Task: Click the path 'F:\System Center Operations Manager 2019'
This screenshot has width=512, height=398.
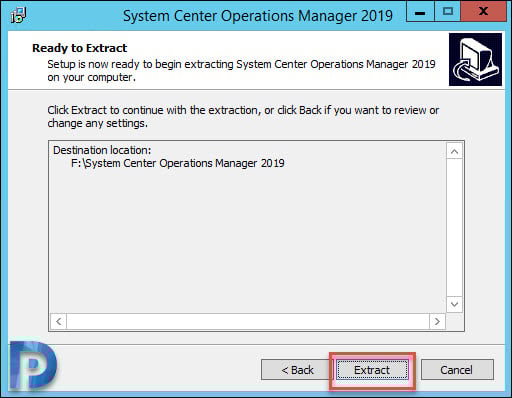Action: [178, 163]
